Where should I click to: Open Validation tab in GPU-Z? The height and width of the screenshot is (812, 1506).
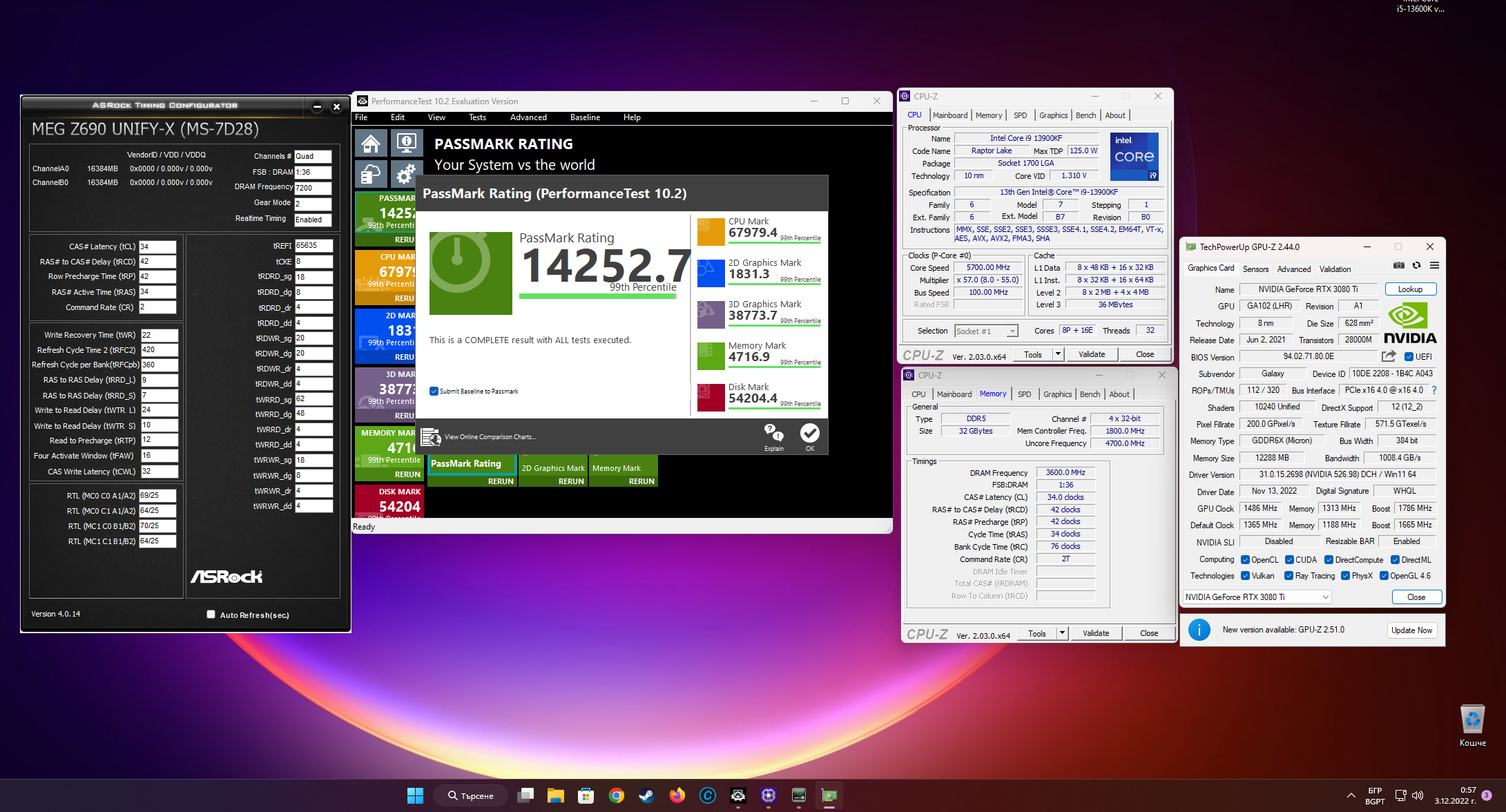coord(1335,269)
